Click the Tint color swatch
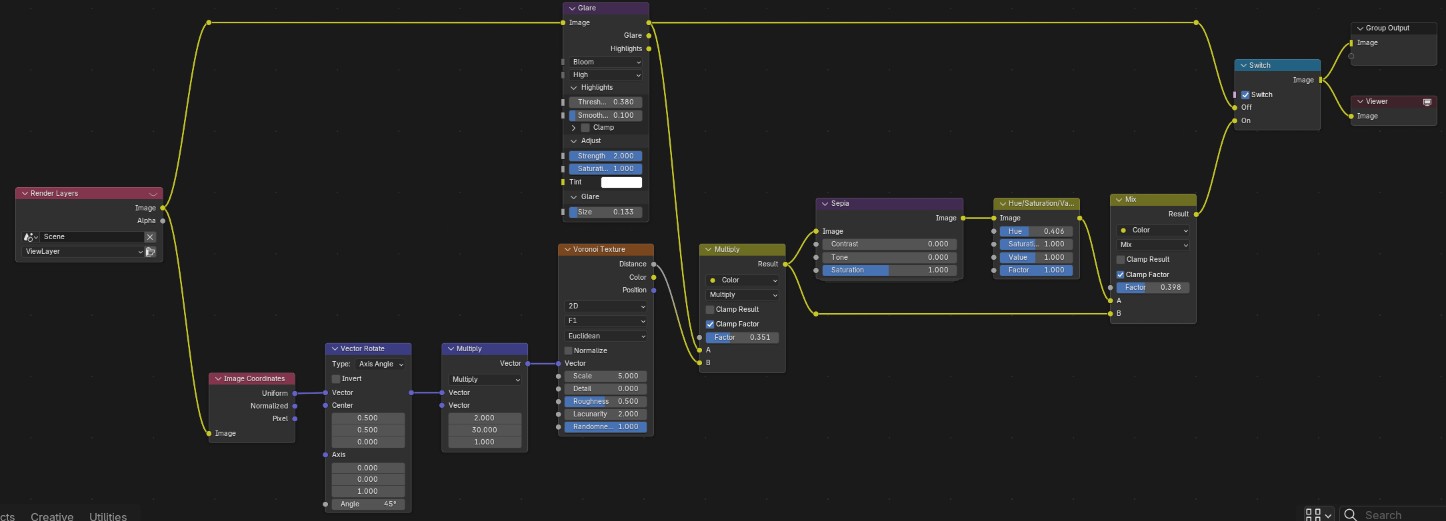 coord(621,182)
